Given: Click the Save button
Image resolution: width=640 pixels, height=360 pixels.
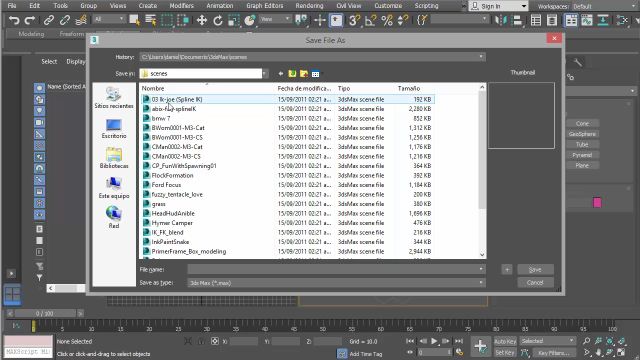Looking at the screenshot, I should point(535,269).
